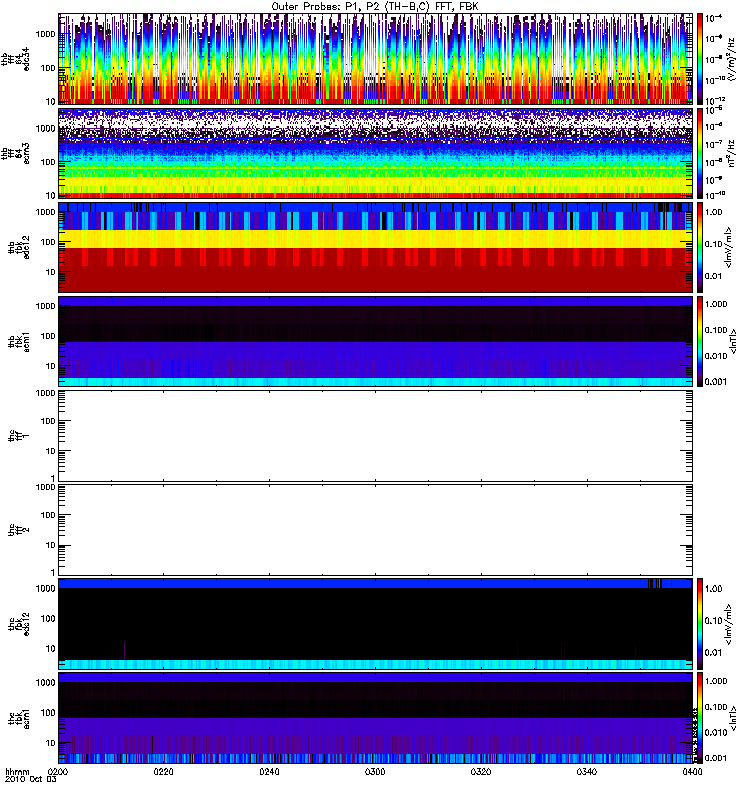Viewport: 750px width, 800px height.
Task: Click the 1 tick on thc fff 1 axis
Action: pos(53,478)
